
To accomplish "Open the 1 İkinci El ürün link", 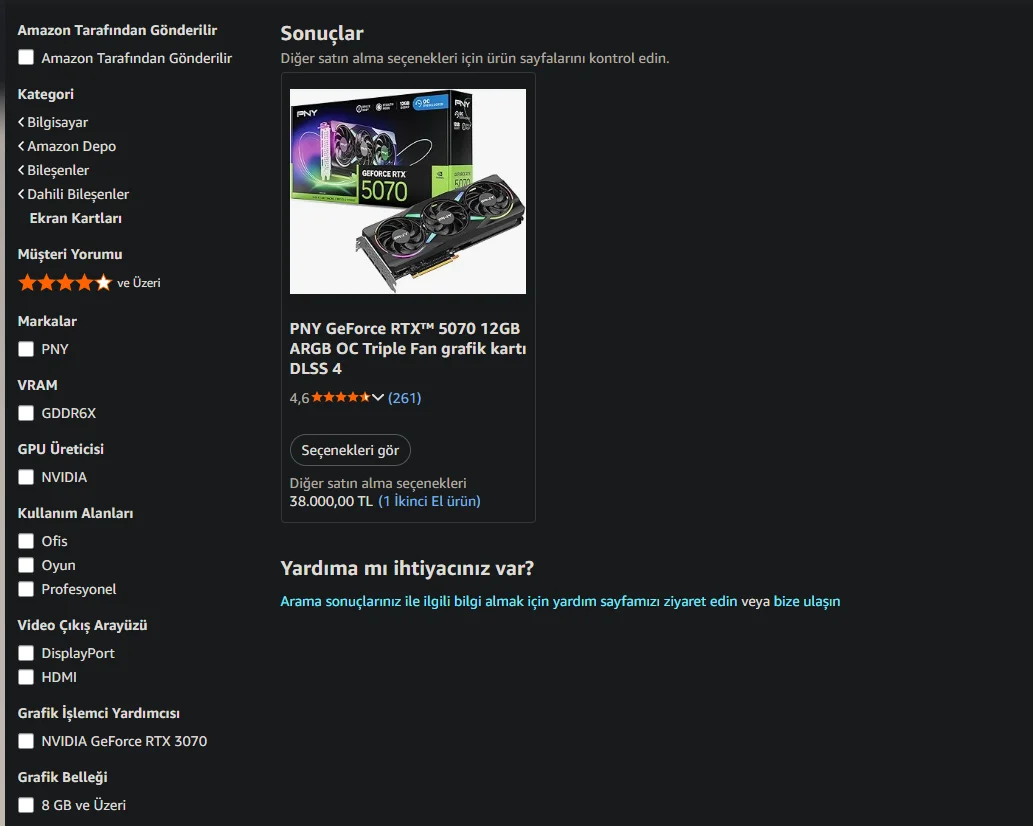I will click(x=430, y=501).
